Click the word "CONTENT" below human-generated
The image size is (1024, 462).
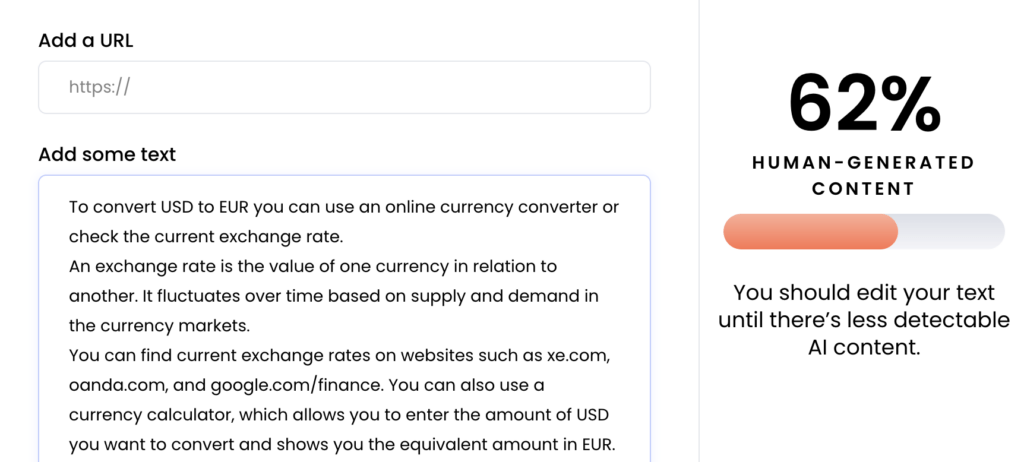pyautogui.click(x=863, y=190)
